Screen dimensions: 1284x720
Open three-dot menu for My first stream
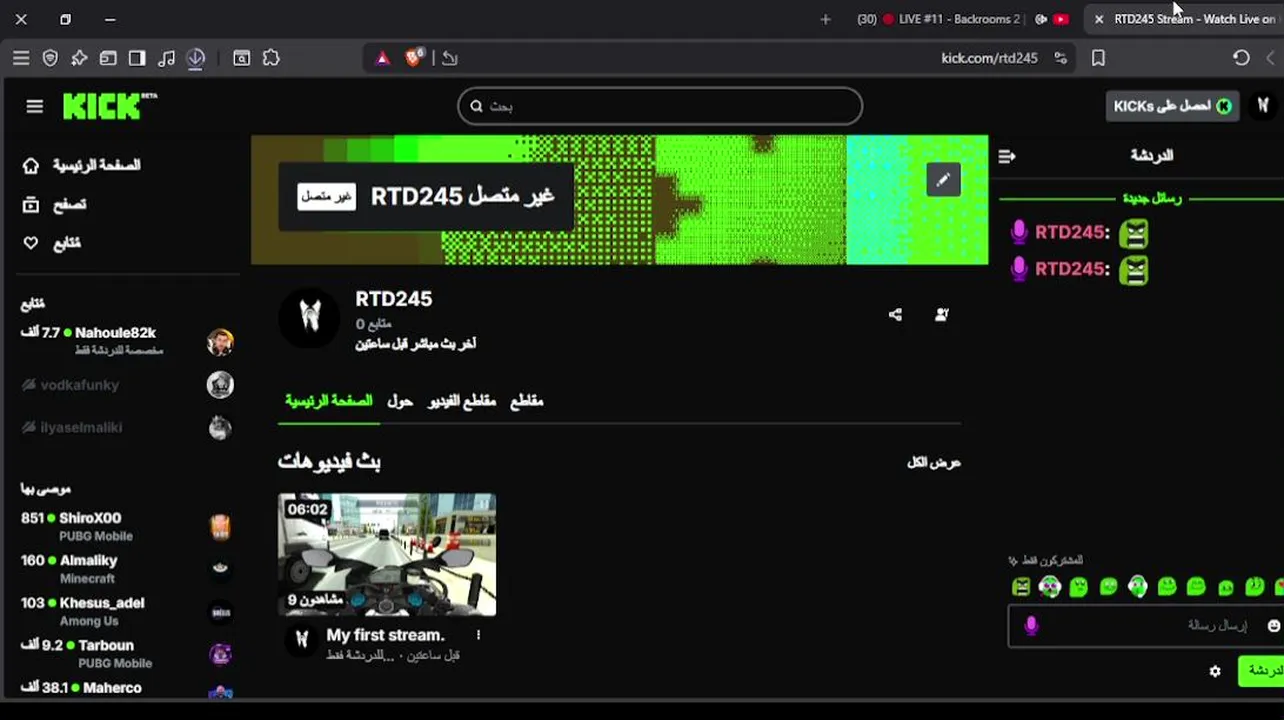[x=478, y=635]
